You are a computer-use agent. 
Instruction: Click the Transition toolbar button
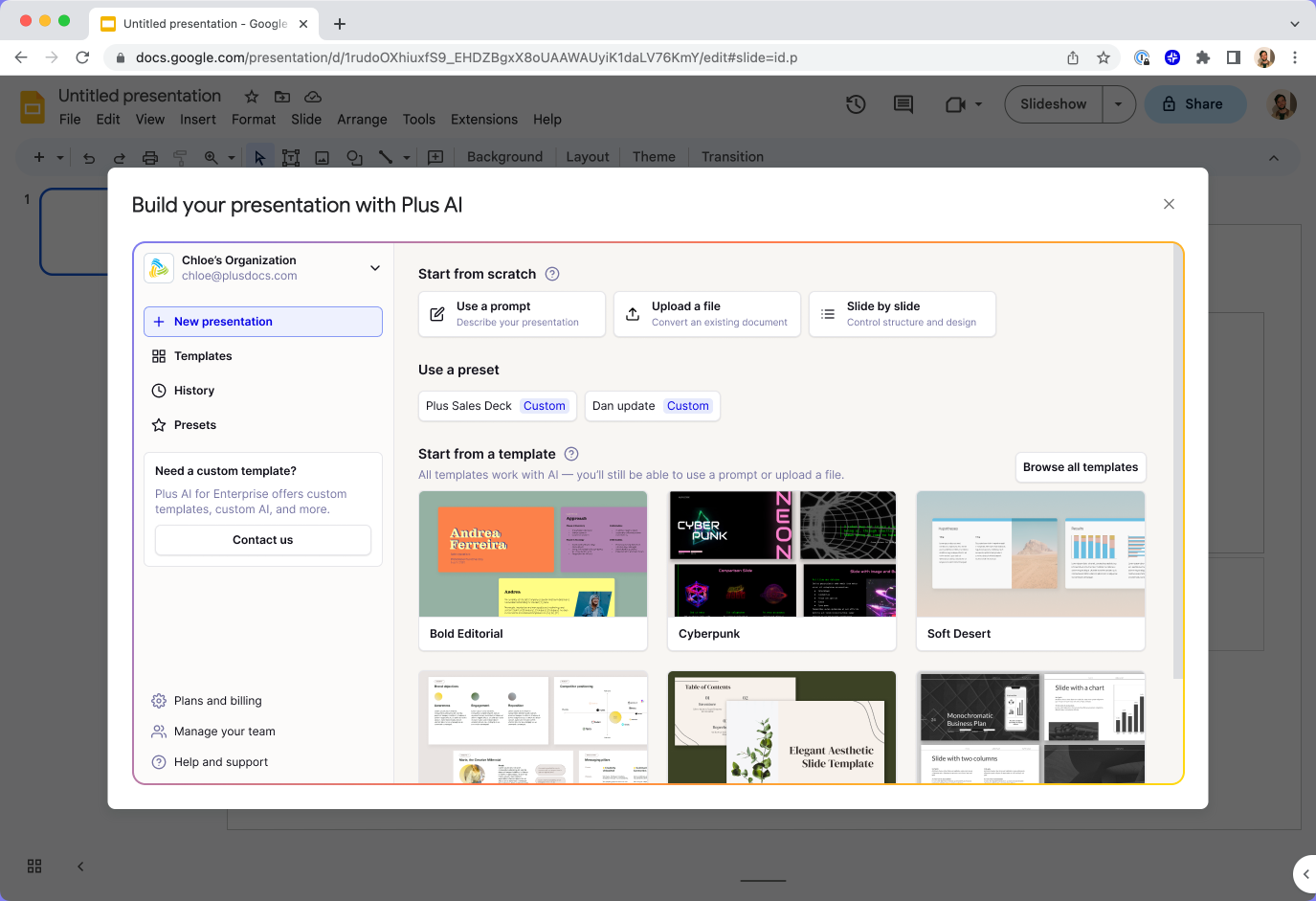pyautogui.click(x=732, y=157)
